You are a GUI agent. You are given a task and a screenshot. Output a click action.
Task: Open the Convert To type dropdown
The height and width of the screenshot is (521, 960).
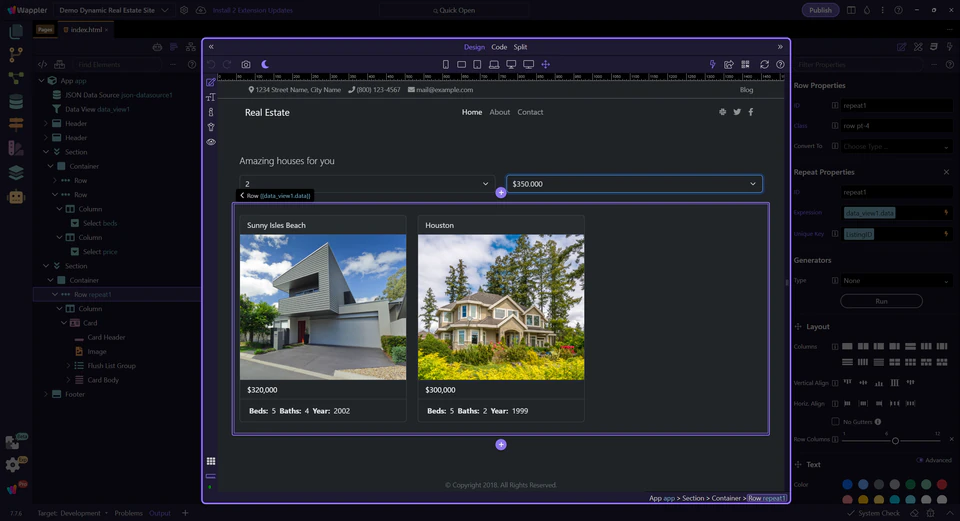(896, 146)
